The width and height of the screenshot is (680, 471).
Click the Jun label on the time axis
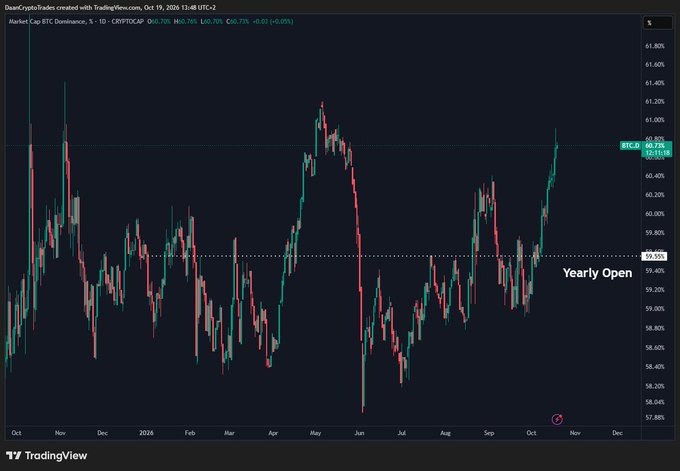tap(359, 433)
